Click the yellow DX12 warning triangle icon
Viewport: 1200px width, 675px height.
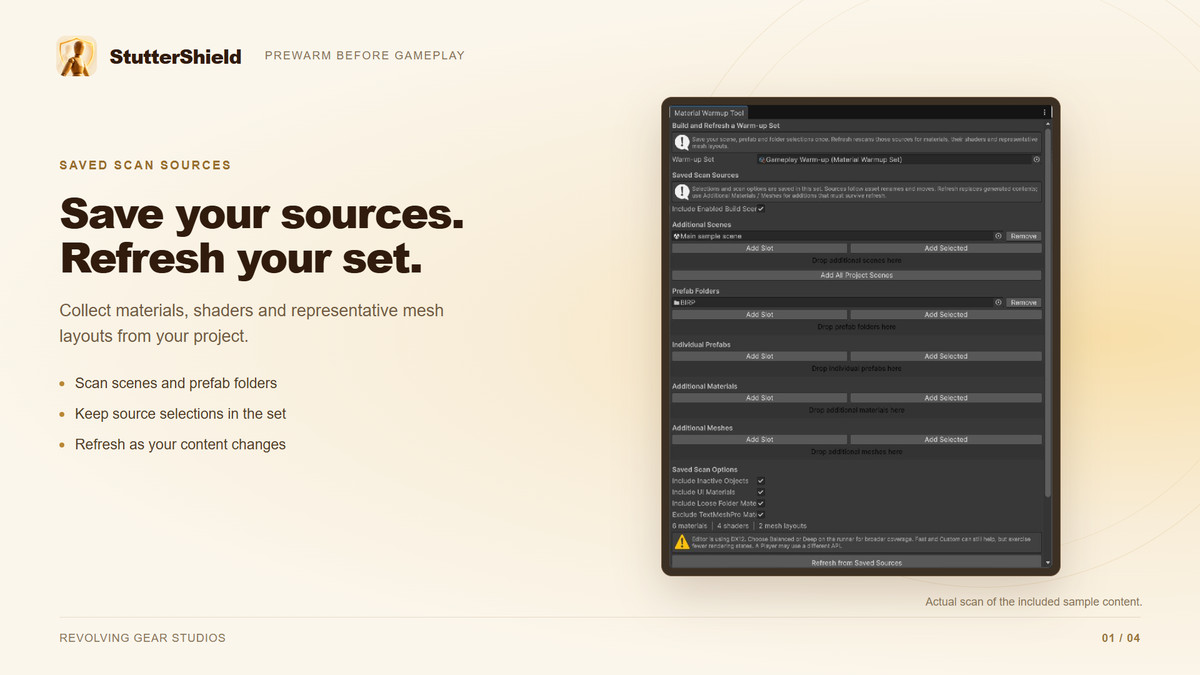(682, 542)
